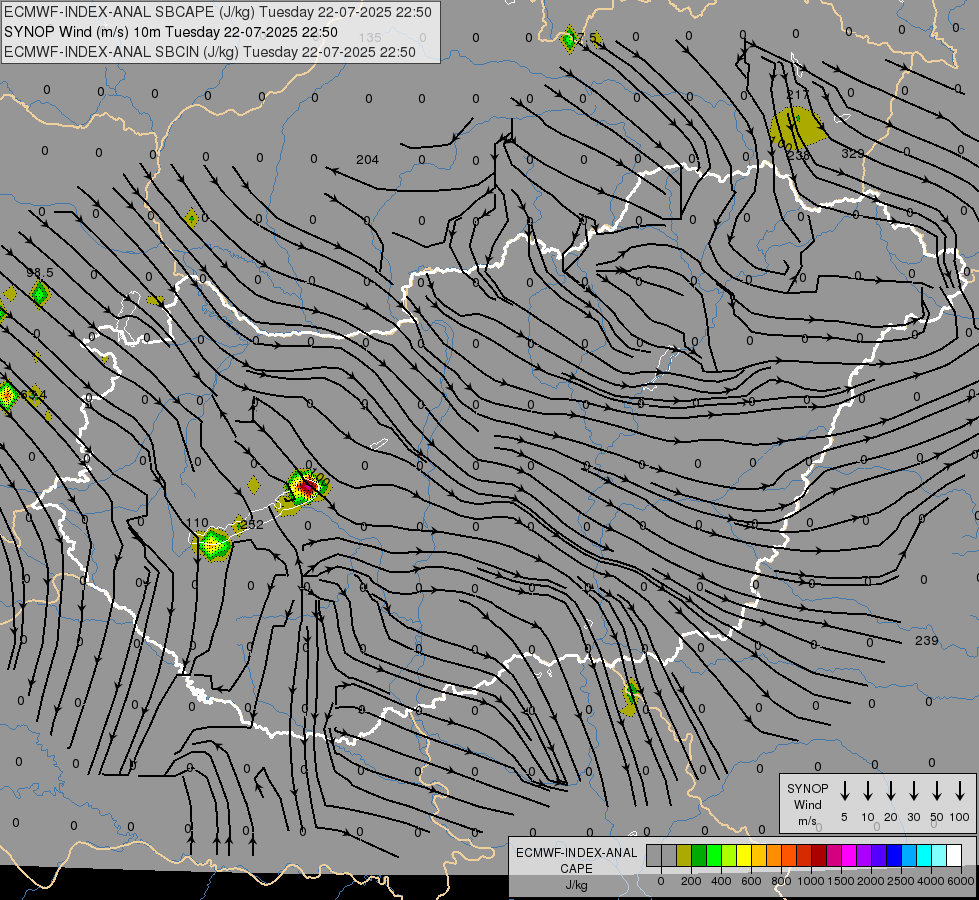Click the 98.5 value on the map
The width and height of the screenshot is (979, 900).
[40, 273]
